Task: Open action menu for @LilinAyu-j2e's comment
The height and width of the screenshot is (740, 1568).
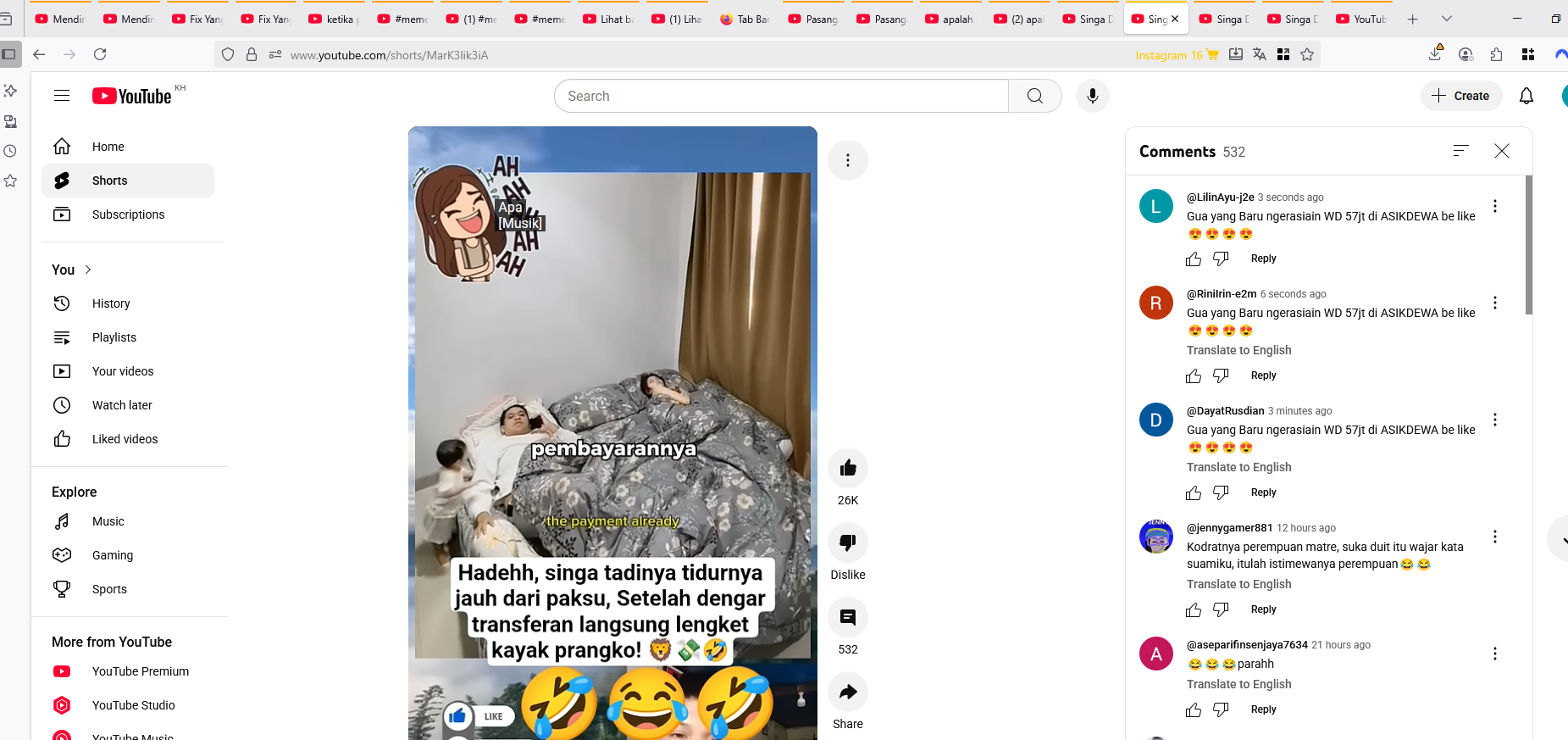Action: (x=1495, y=206)
